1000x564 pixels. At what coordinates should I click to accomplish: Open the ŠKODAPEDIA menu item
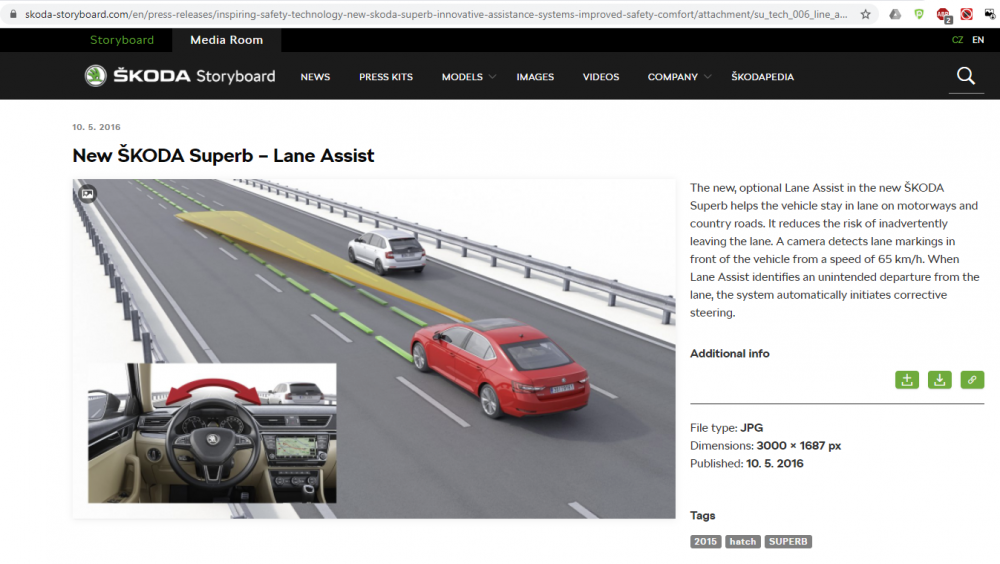(x=762, y=77)
